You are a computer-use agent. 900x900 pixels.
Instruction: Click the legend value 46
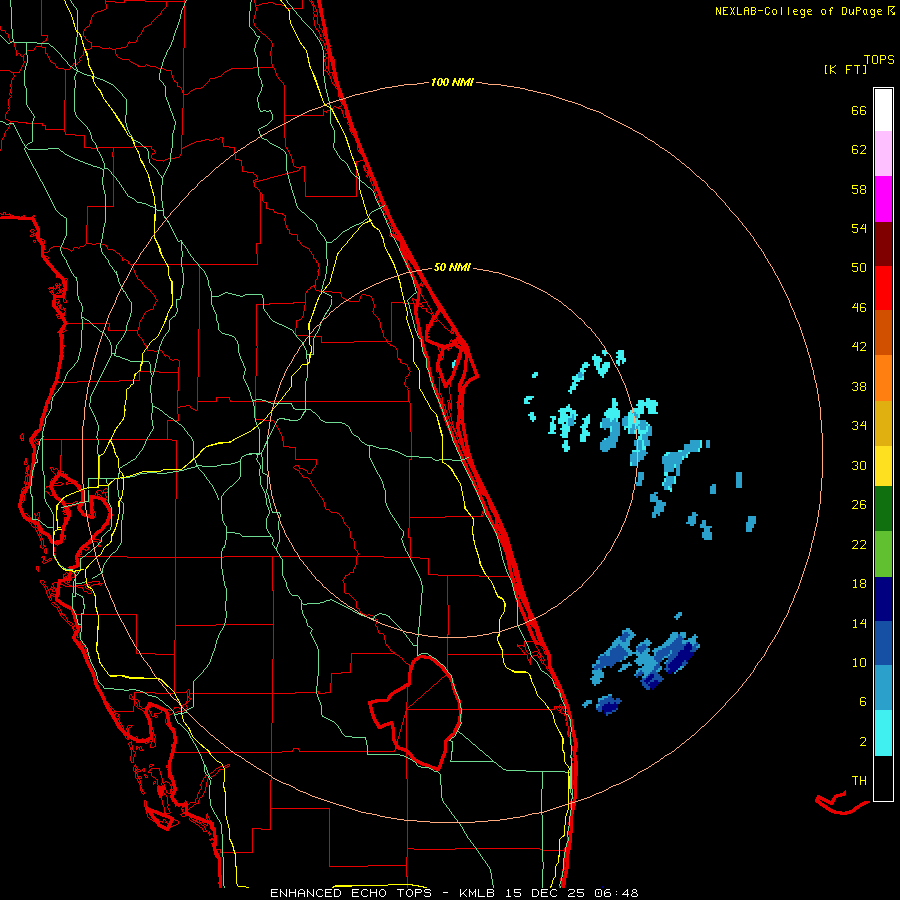click(x=859, y=308)
